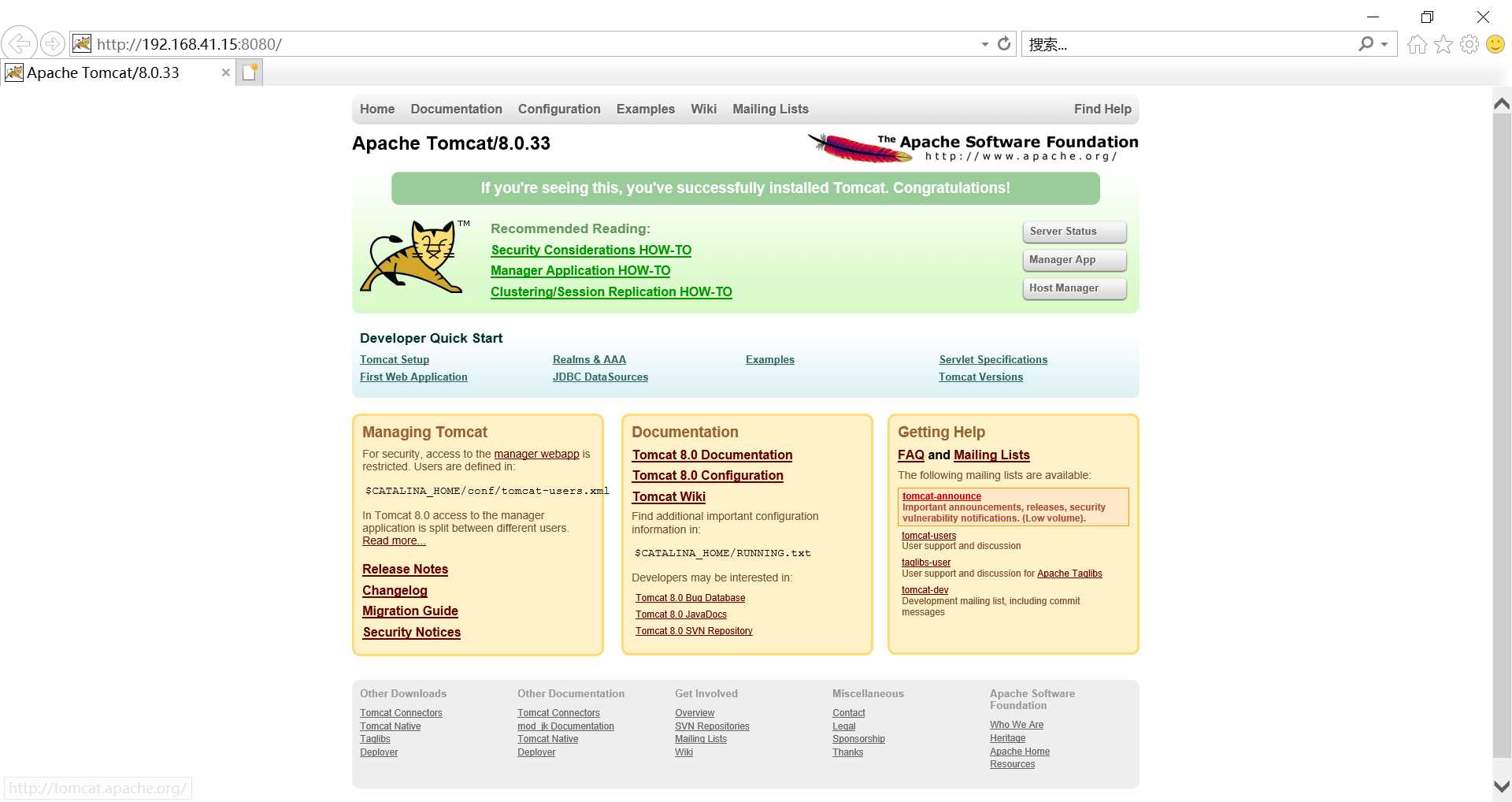Open Tomcat 8.0 Configuration link
The height and width of the screenshot is (802, 1512).
pyautogui.click(x=707, y=475)
